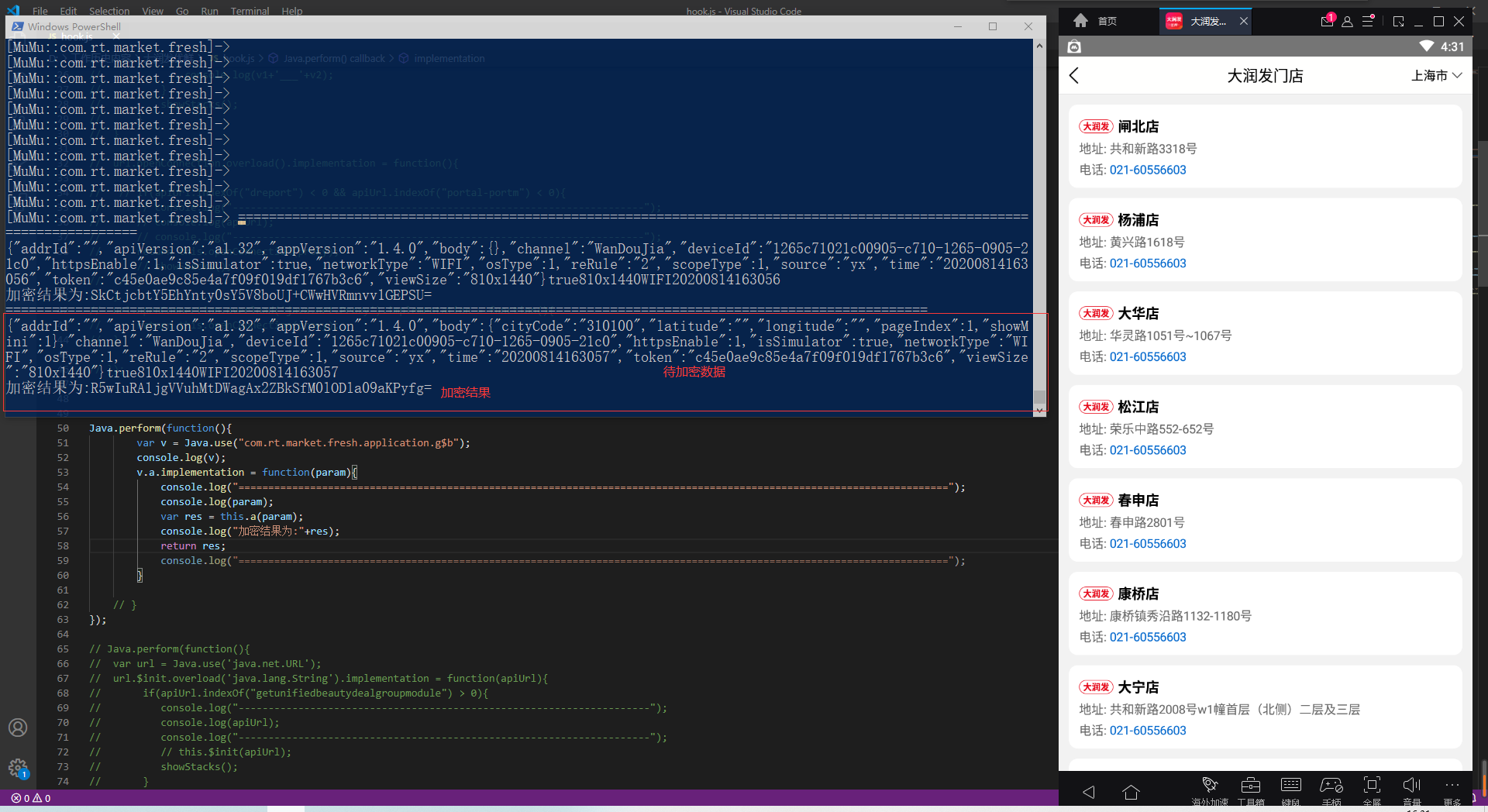Open the 键鼠 keyboard mapping tool
Screen dimensions: 1488x812
1291,791
